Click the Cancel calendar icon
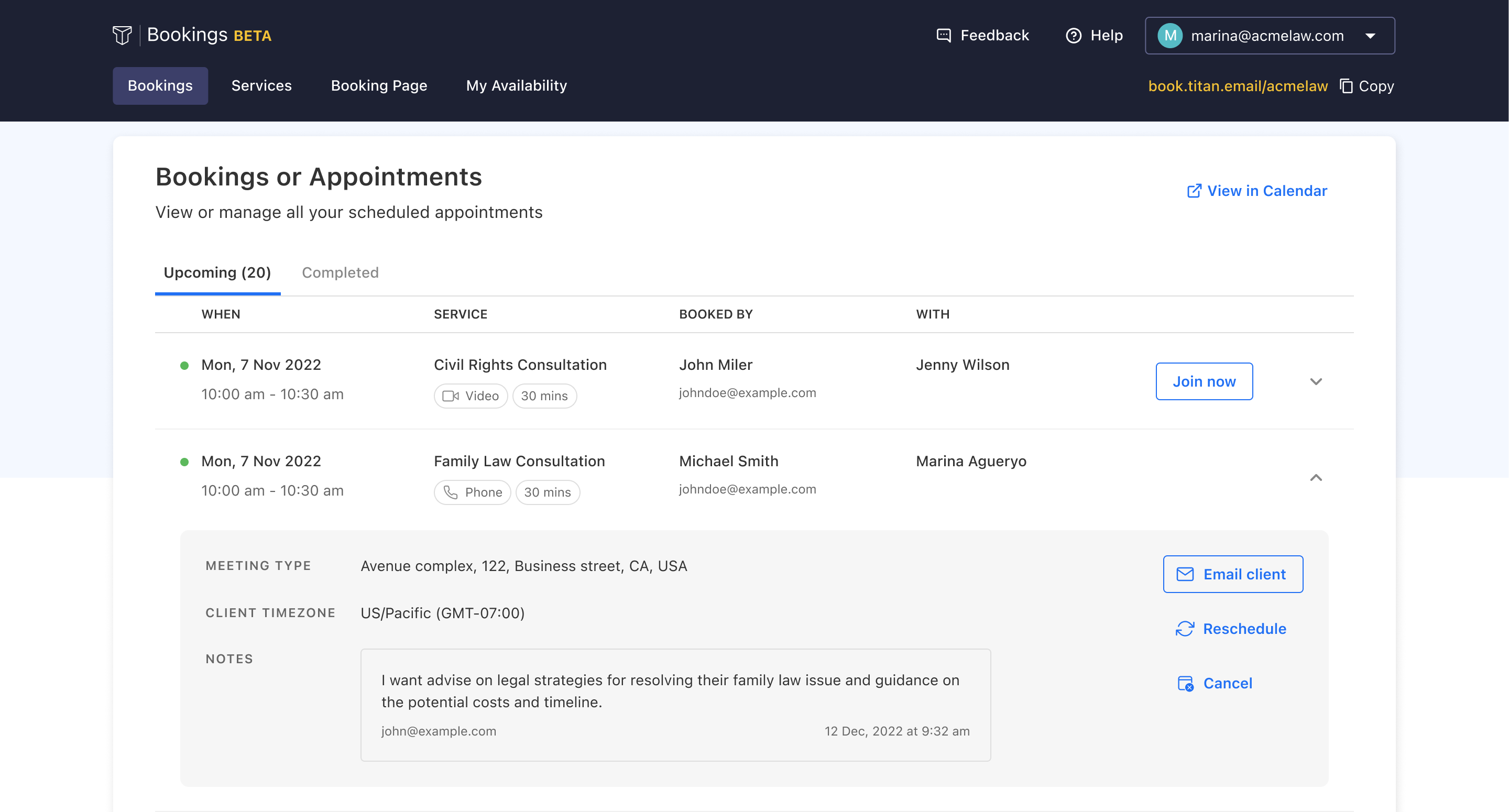1509x812 pixels. coord(1185,683)
